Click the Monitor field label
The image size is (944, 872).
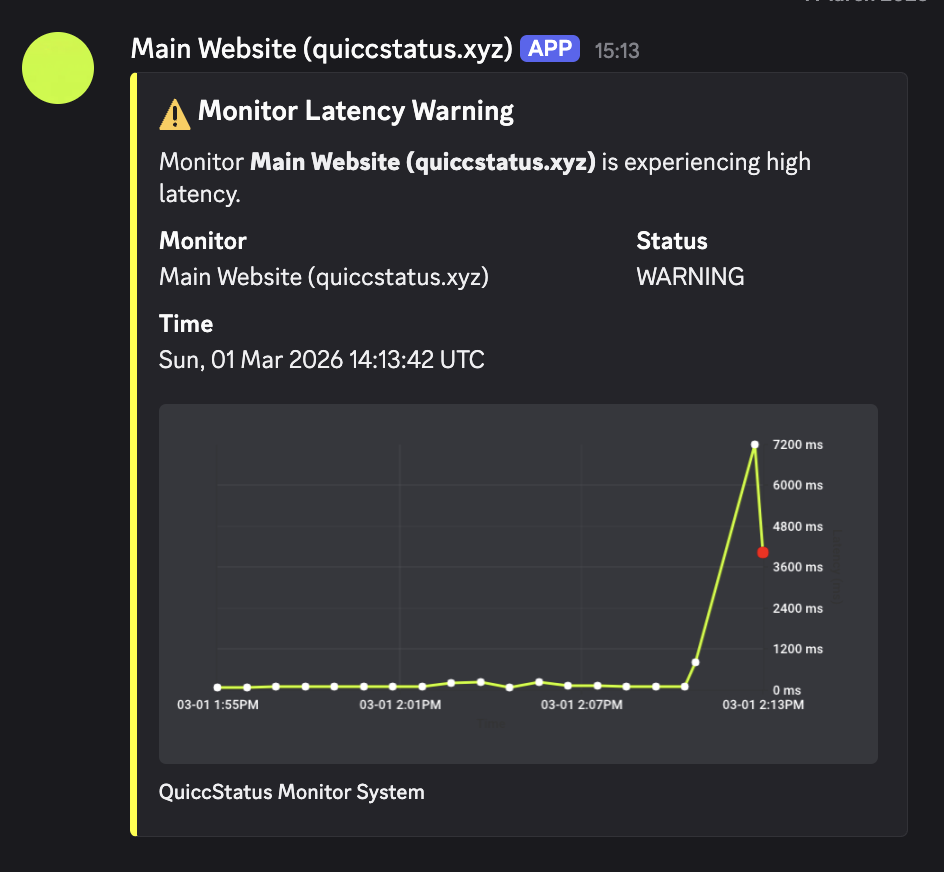click(202, 241)
